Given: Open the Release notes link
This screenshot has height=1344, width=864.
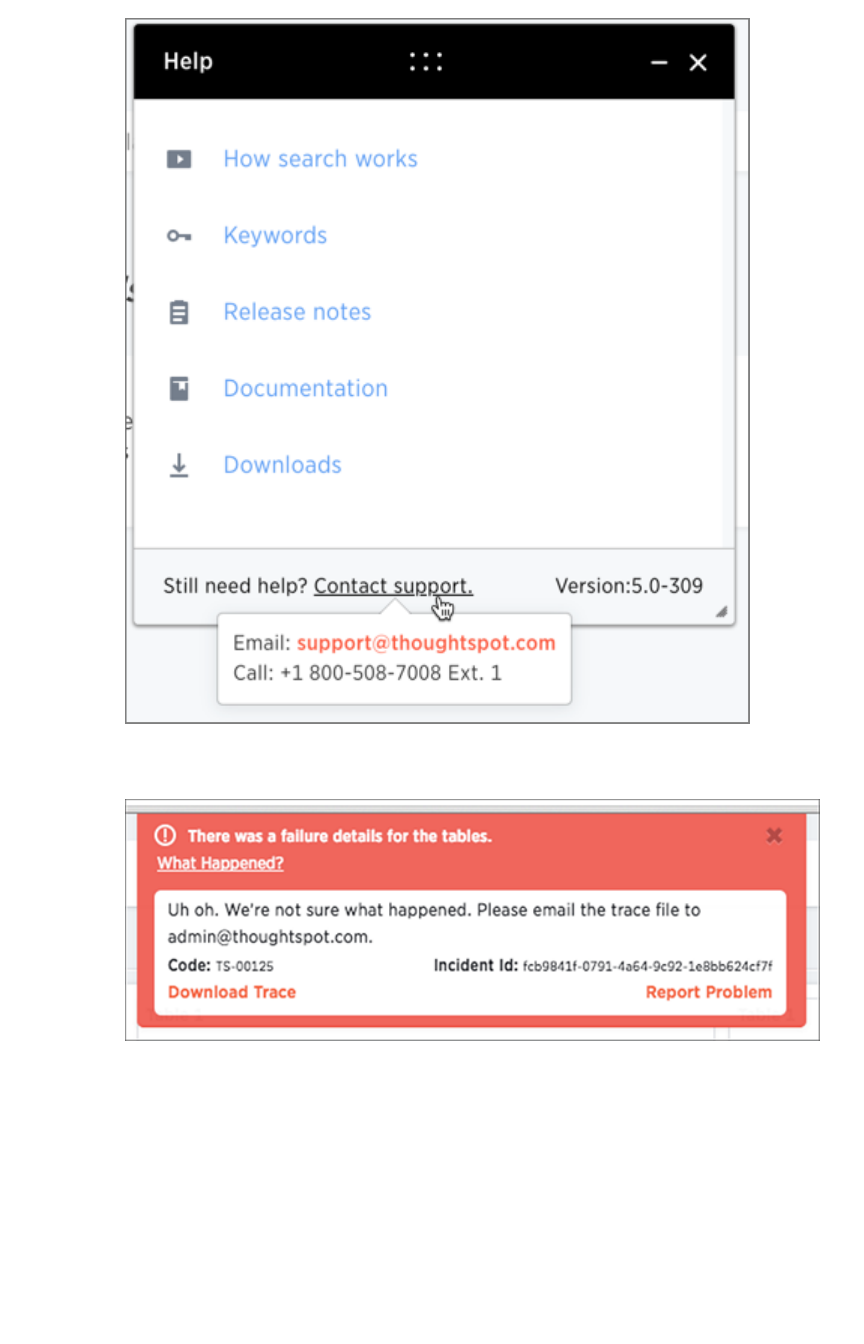Looking at the screenshot, I should click(297, 312).
